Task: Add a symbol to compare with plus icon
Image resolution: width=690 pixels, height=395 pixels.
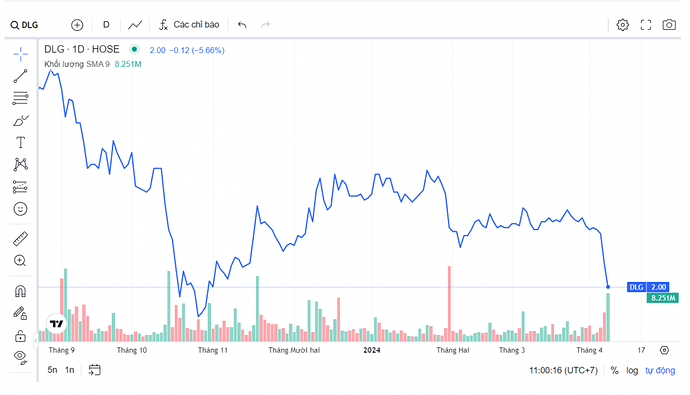Action: (x=77, y=25)
